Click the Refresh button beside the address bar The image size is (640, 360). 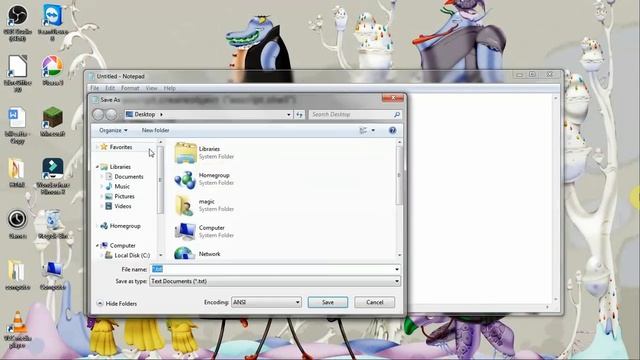300,115
